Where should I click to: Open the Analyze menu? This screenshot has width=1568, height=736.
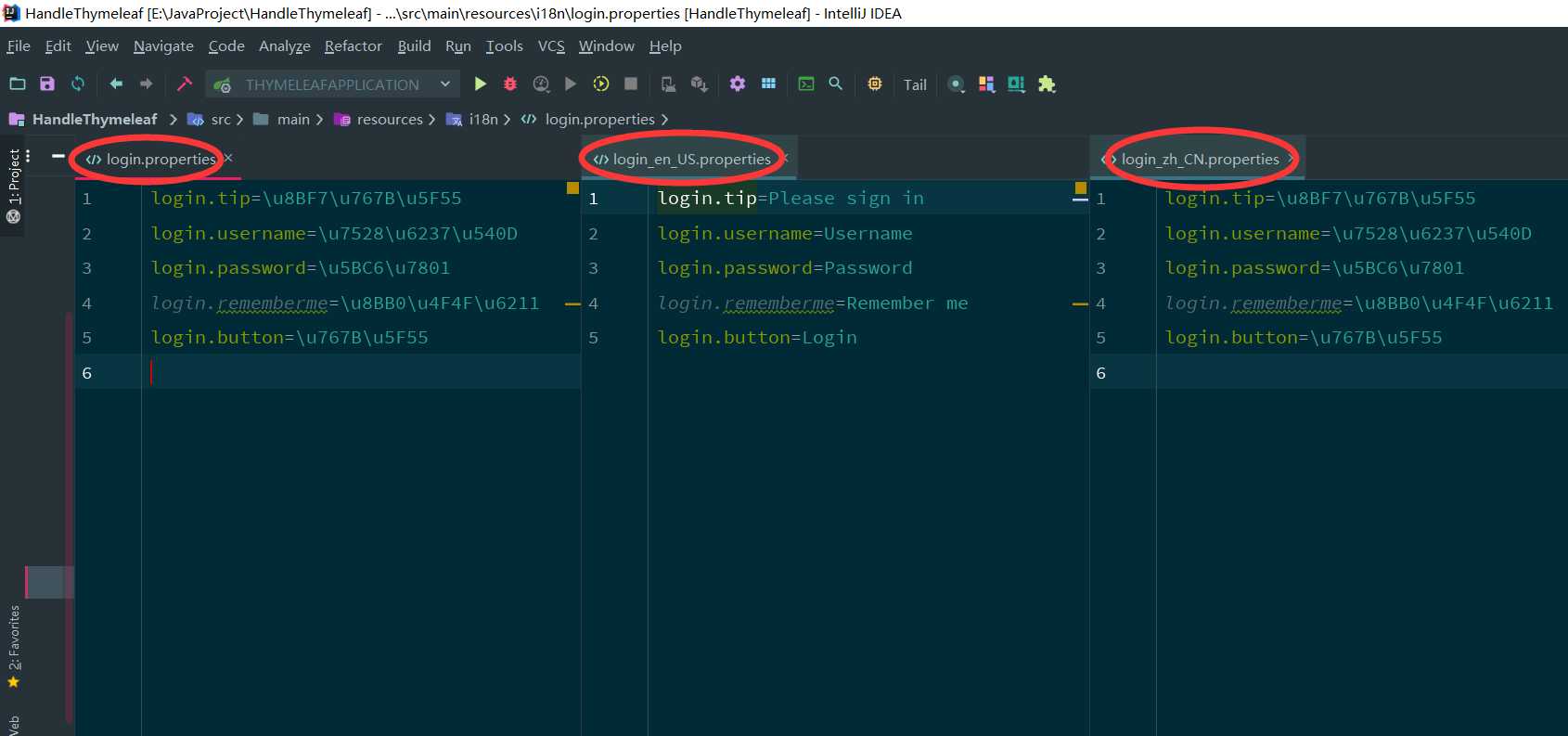click(x=285, y=45)
